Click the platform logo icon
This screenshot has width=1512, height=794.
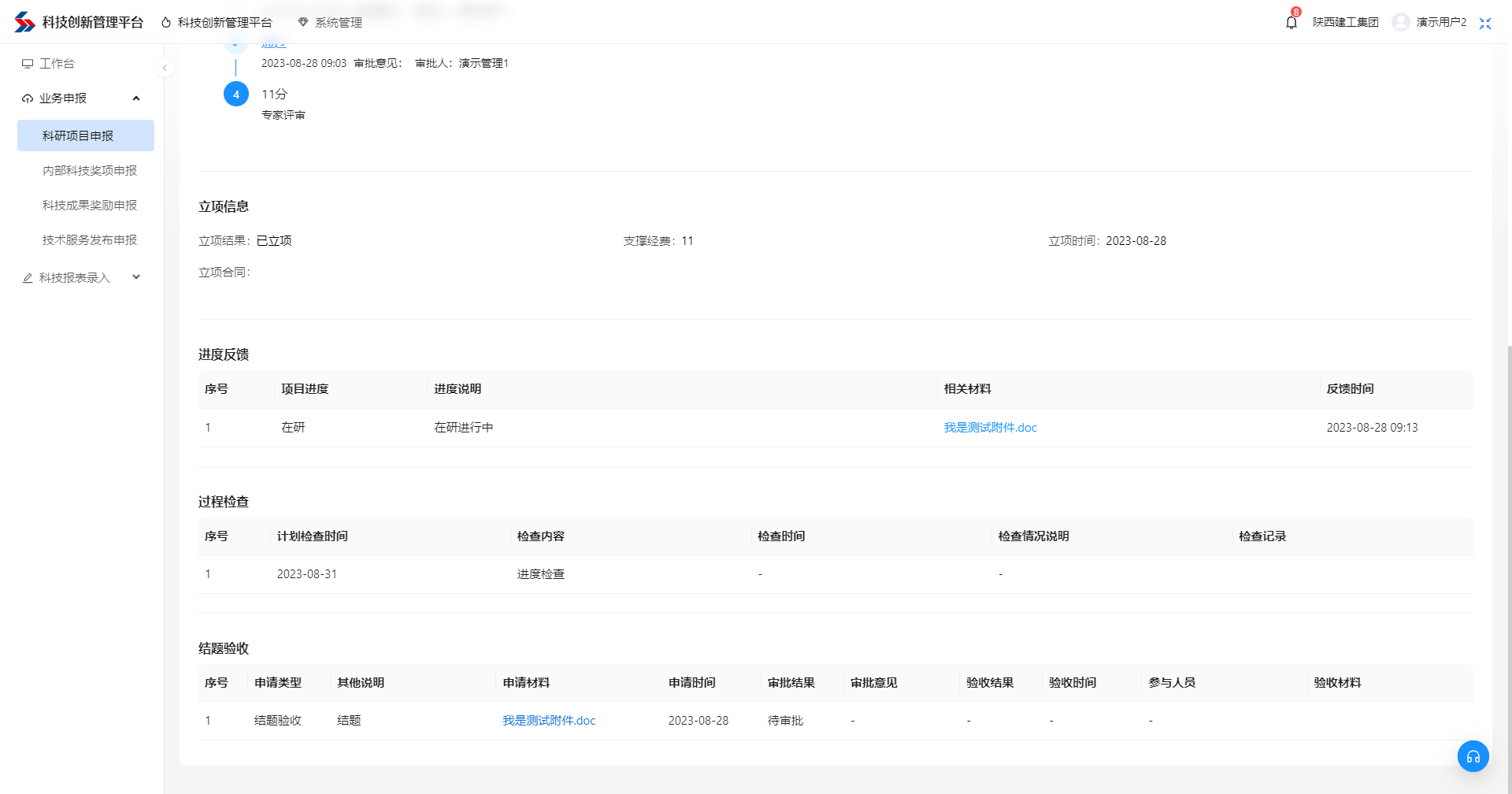(24, 22)
